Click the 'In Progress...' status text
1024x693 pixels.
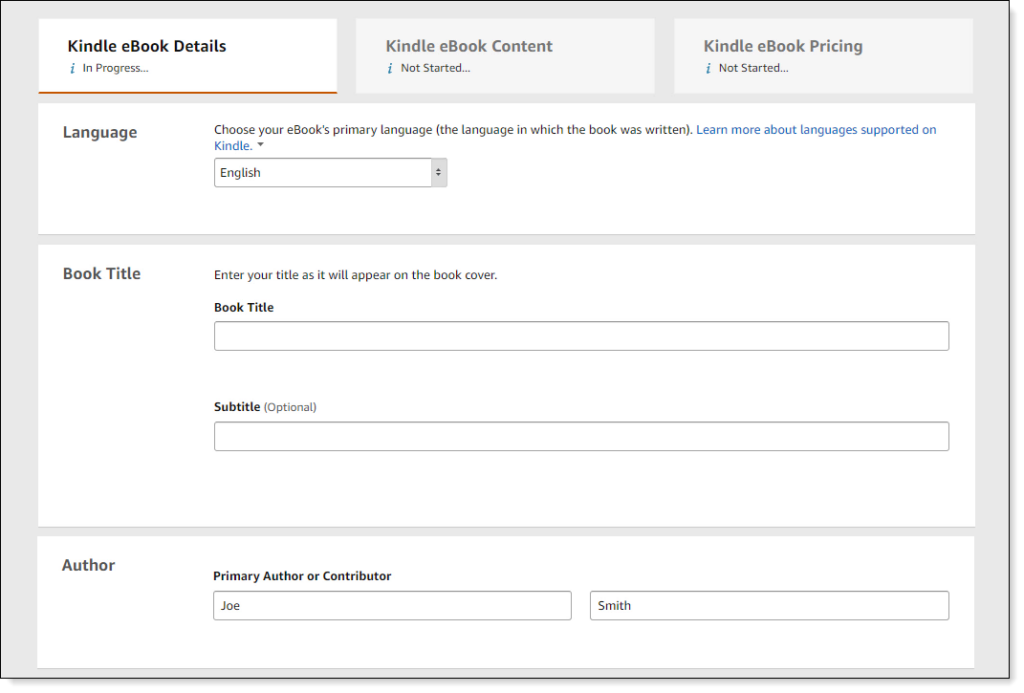click(115, 69)
